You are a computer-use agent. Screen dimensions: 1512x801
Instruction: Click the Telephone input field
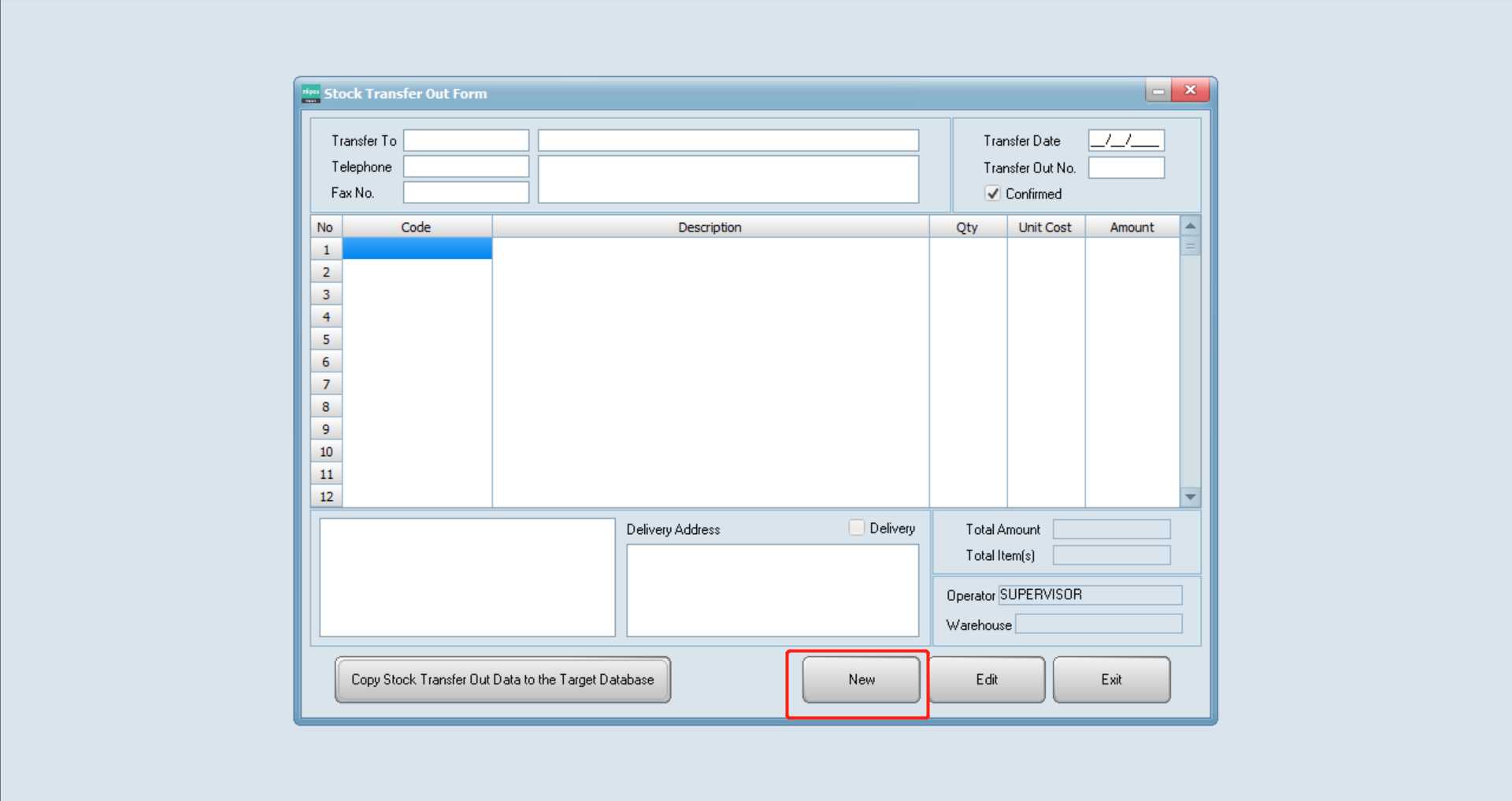465,166
